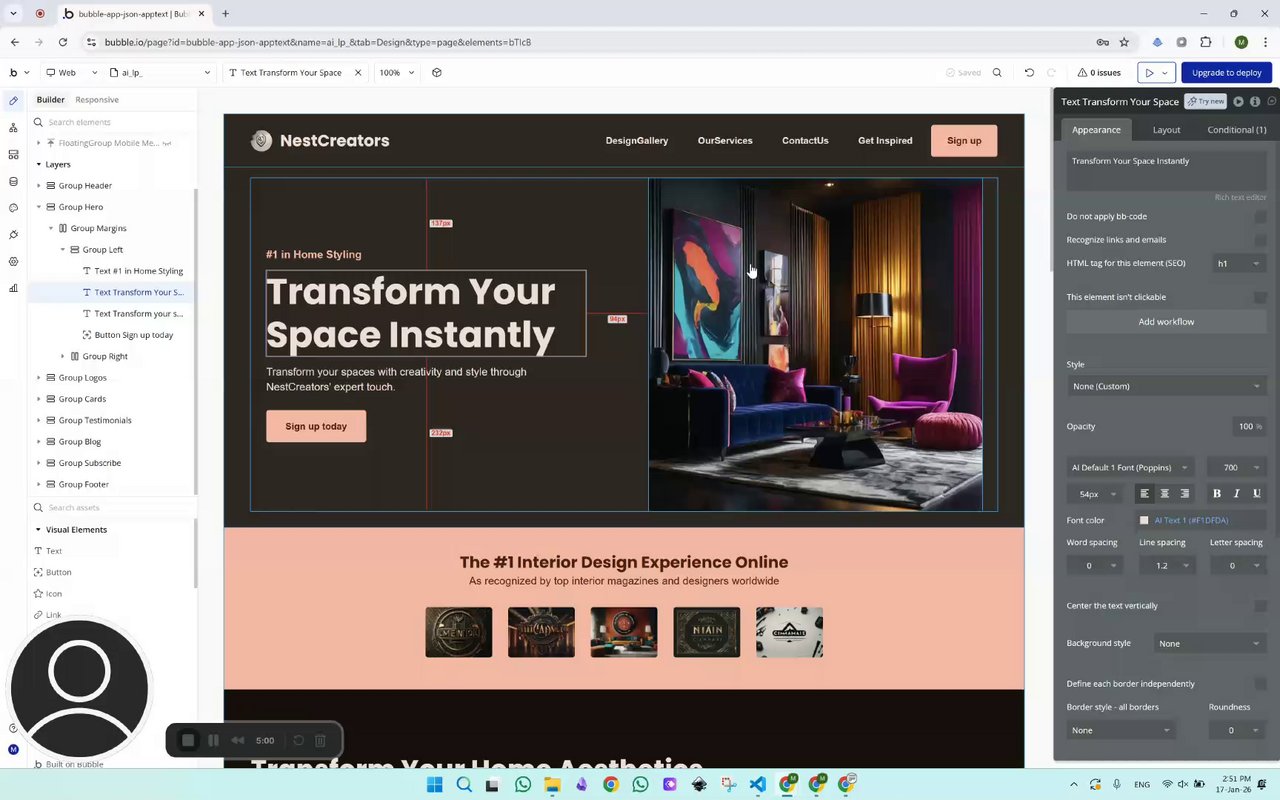Open the Settings gear icon in left sidebar
Image resolution: width=1280 pixels, height=800 pixels.
click(13, 261)
